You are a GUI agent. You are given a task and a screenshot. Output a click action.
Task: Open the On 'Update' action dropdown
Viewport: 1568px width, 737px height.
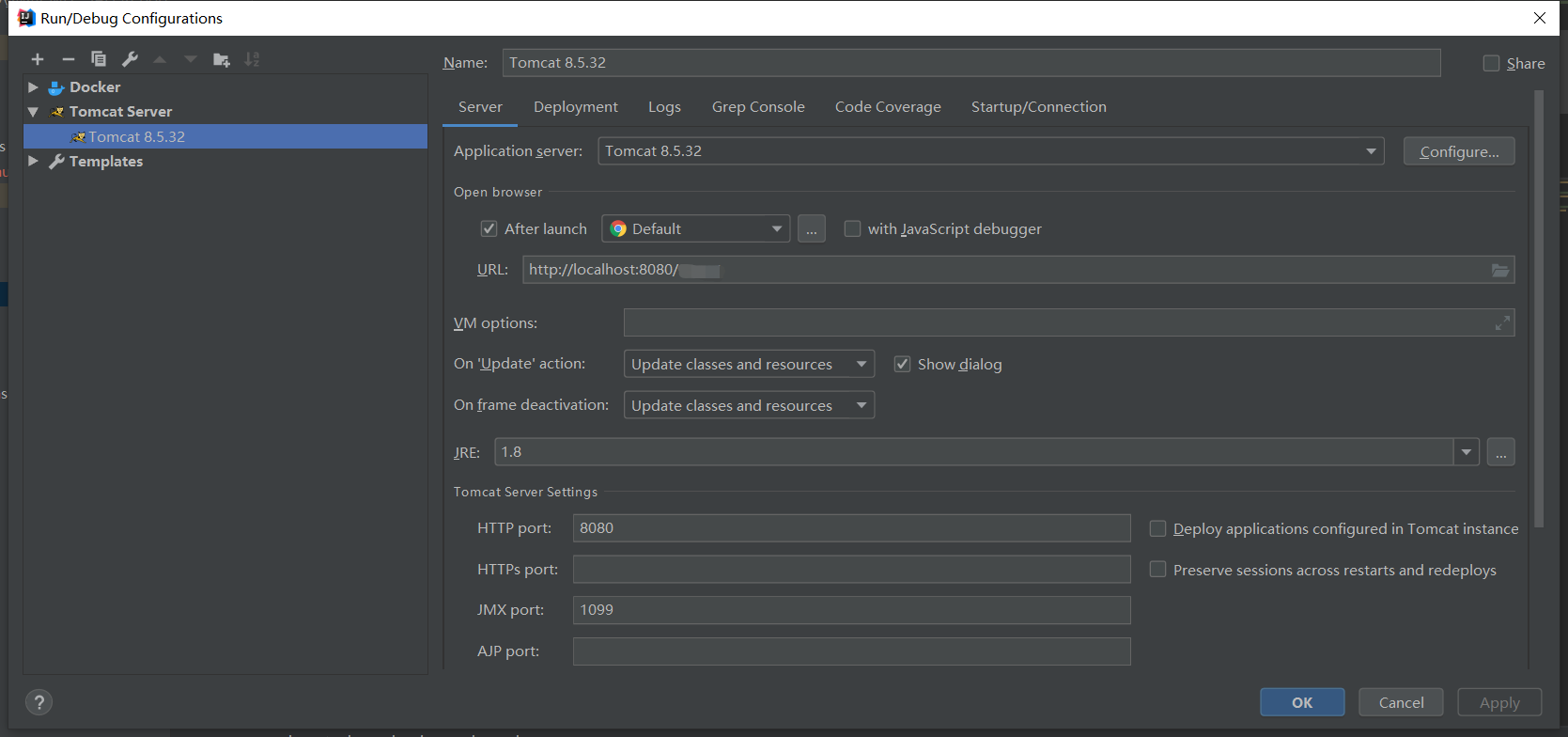(x=749, y=364)
